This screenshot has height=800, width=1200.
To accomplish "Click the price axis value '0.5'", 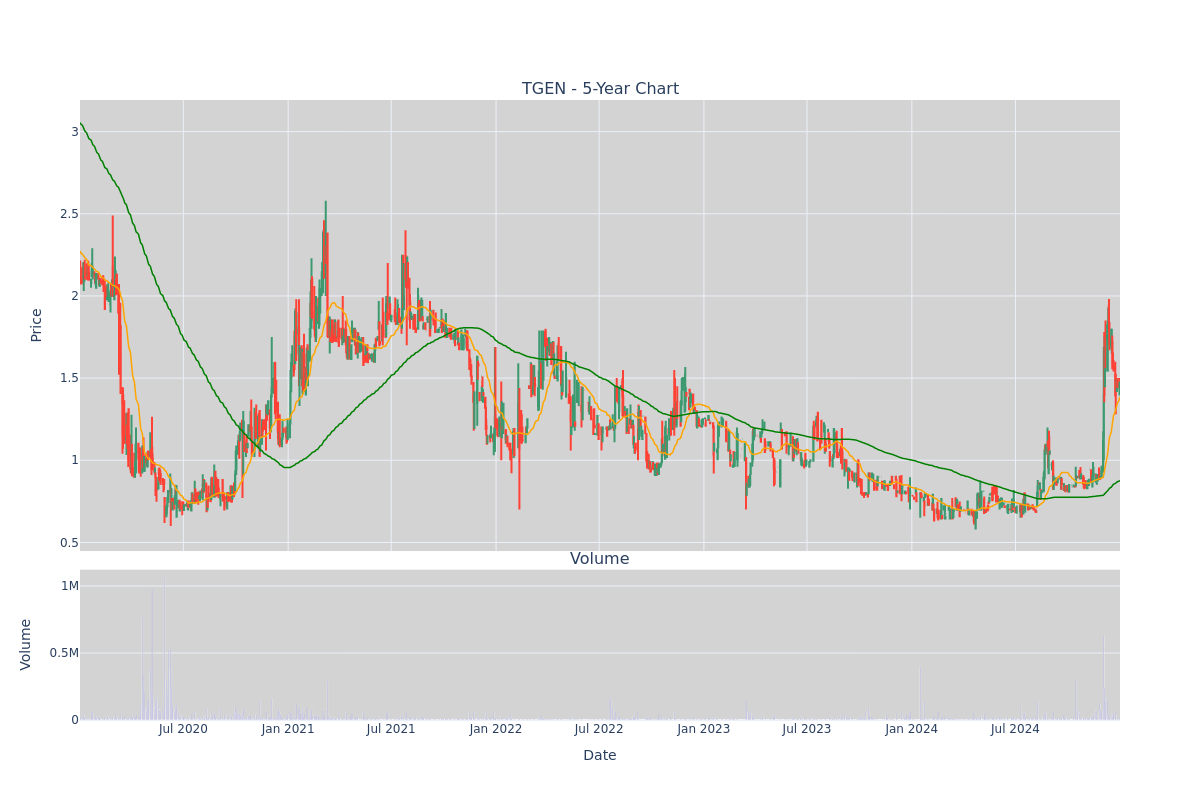I will 68,543.
